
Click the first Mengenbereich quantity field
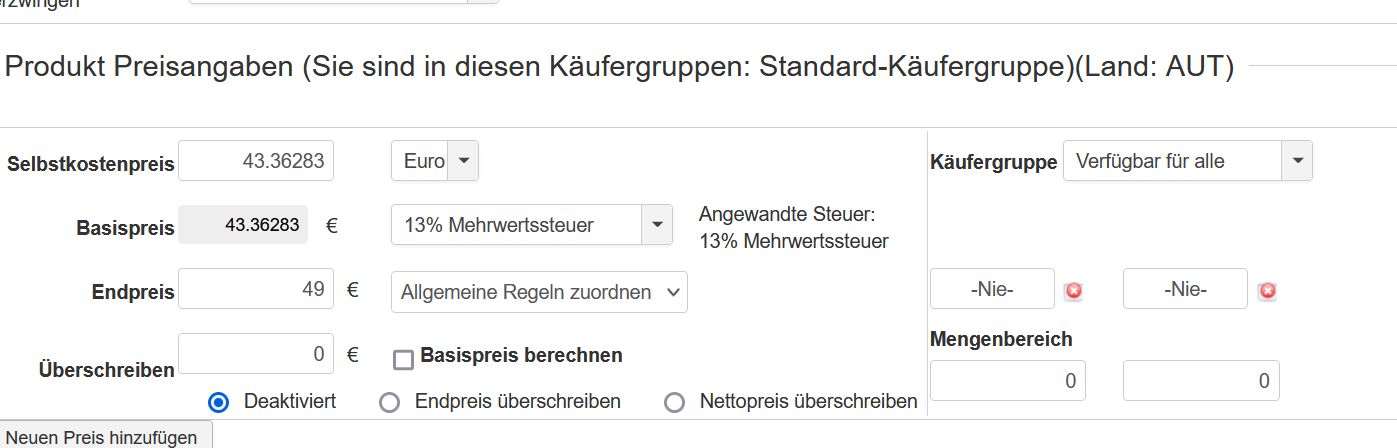(x=1007, y=381)
